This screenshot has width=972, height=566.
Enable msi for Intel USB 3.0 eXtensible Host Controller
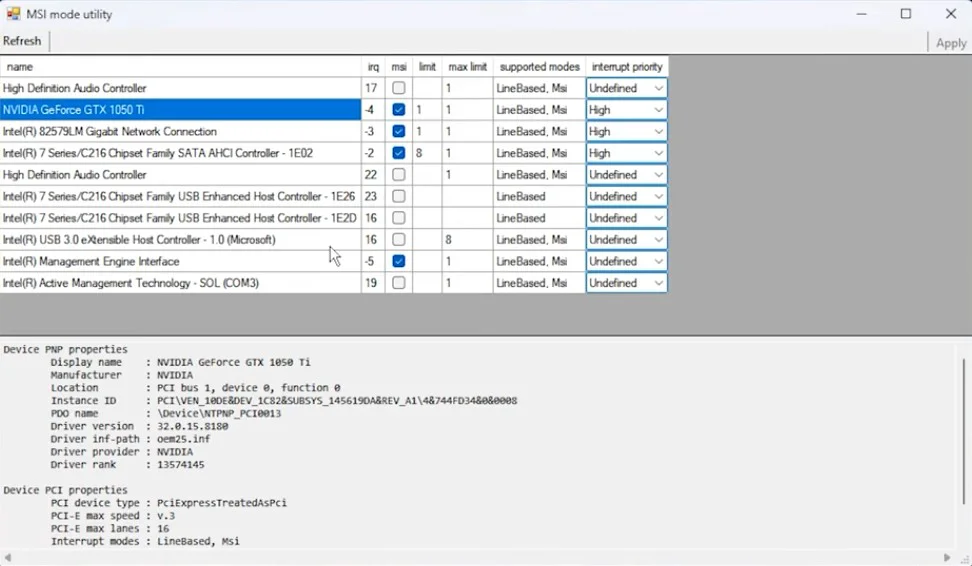click(399, 240)
